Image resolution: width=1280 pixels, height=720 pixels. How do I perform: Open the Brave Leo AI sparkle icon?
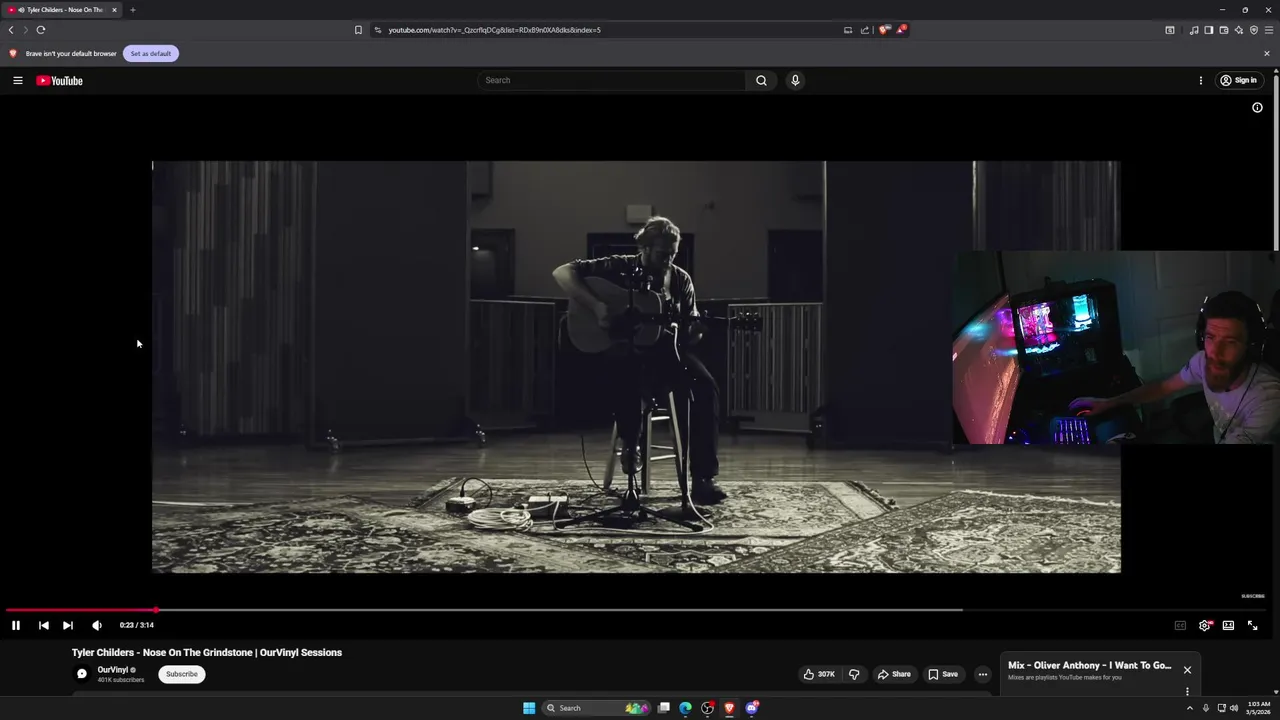[1239, 30]
